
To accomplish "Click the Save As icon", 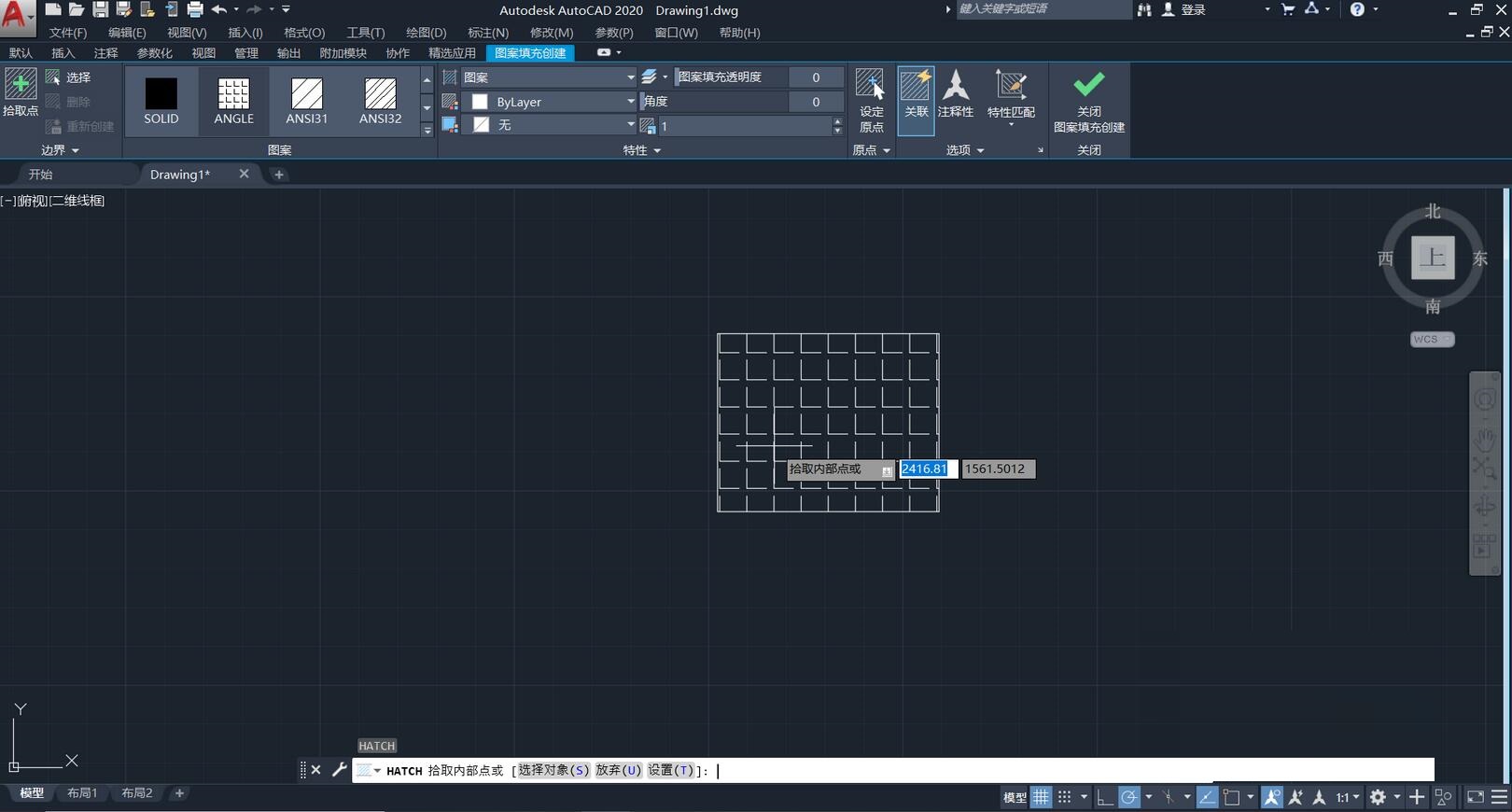I will click(x=123, y=9).
